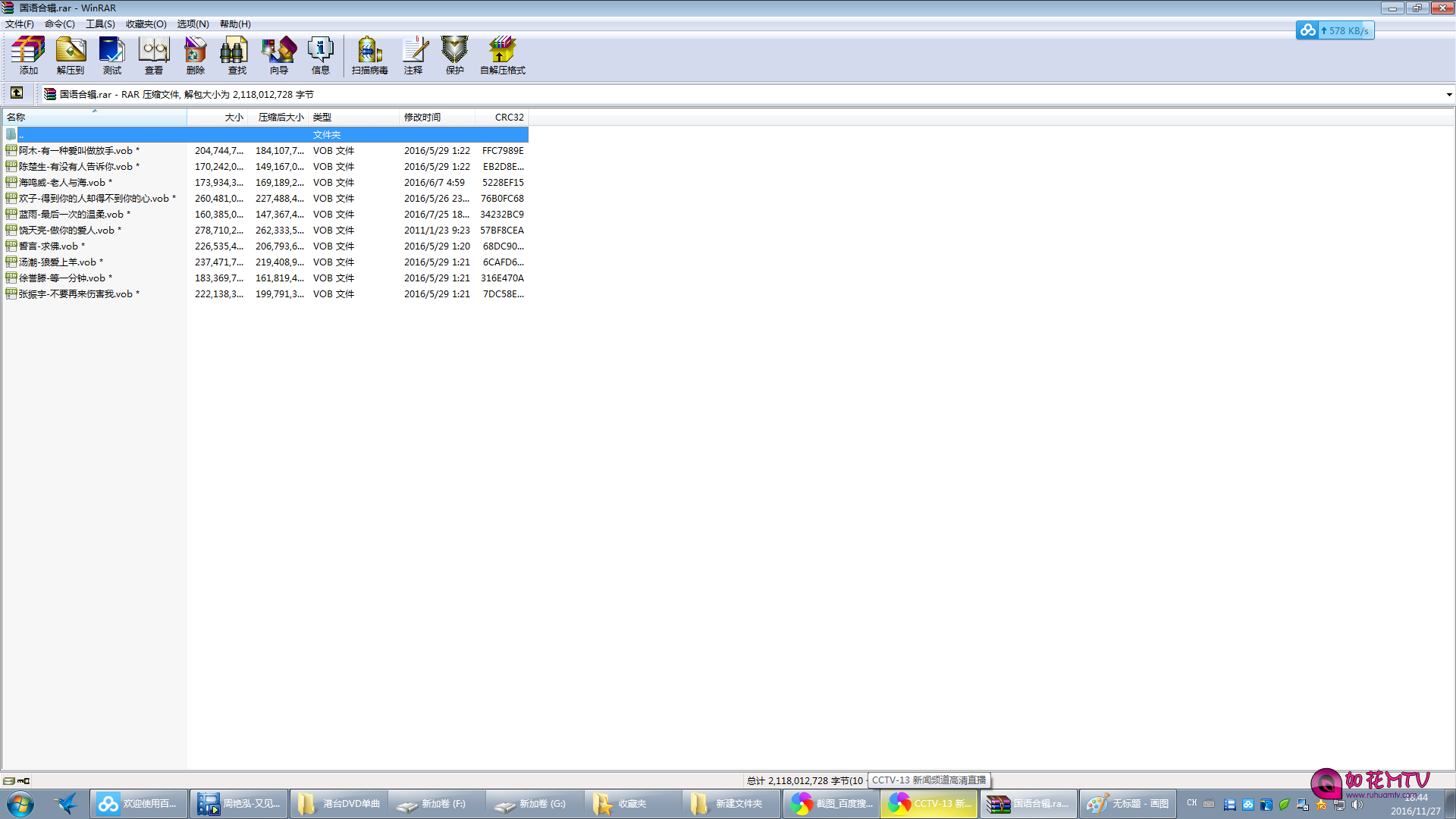Click the bird icon pinned on taskbar
The height and width of the screenshot is (819, 1456).
click(67, 804)
